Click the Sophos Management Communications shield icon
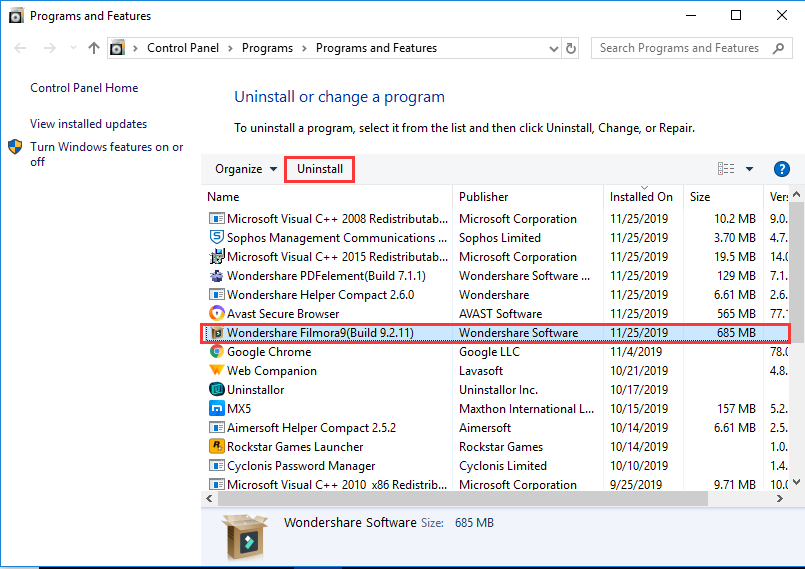805x569 pixels. coord(217,237)
